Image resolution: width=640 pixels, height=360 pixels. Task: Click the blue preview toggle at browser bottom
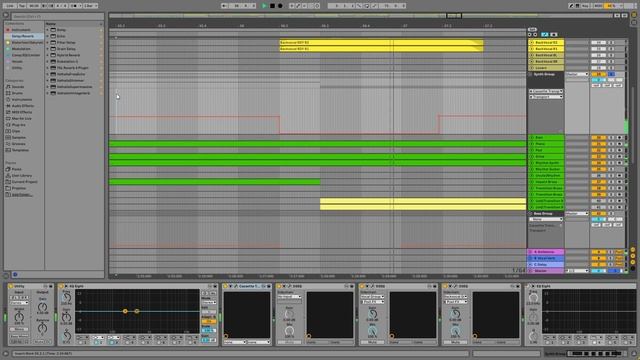pyautogui.click(x=15, y=275)
